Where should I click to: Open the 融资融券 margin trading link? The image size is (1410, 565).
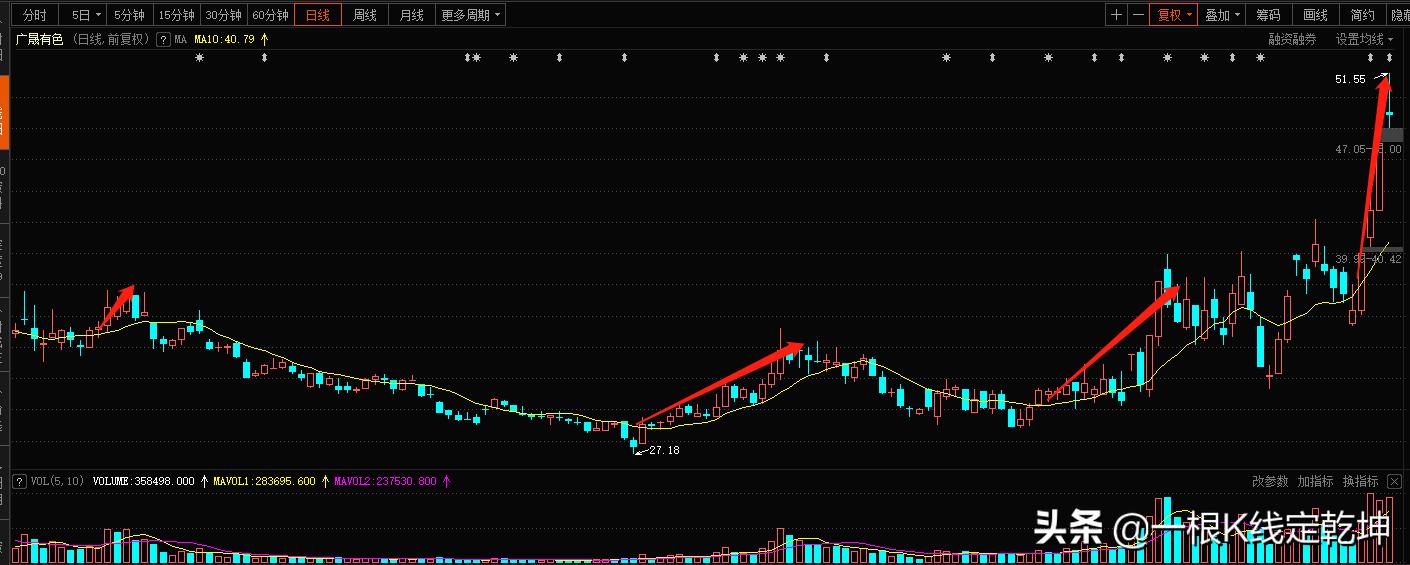click(x=1292, y=39)
